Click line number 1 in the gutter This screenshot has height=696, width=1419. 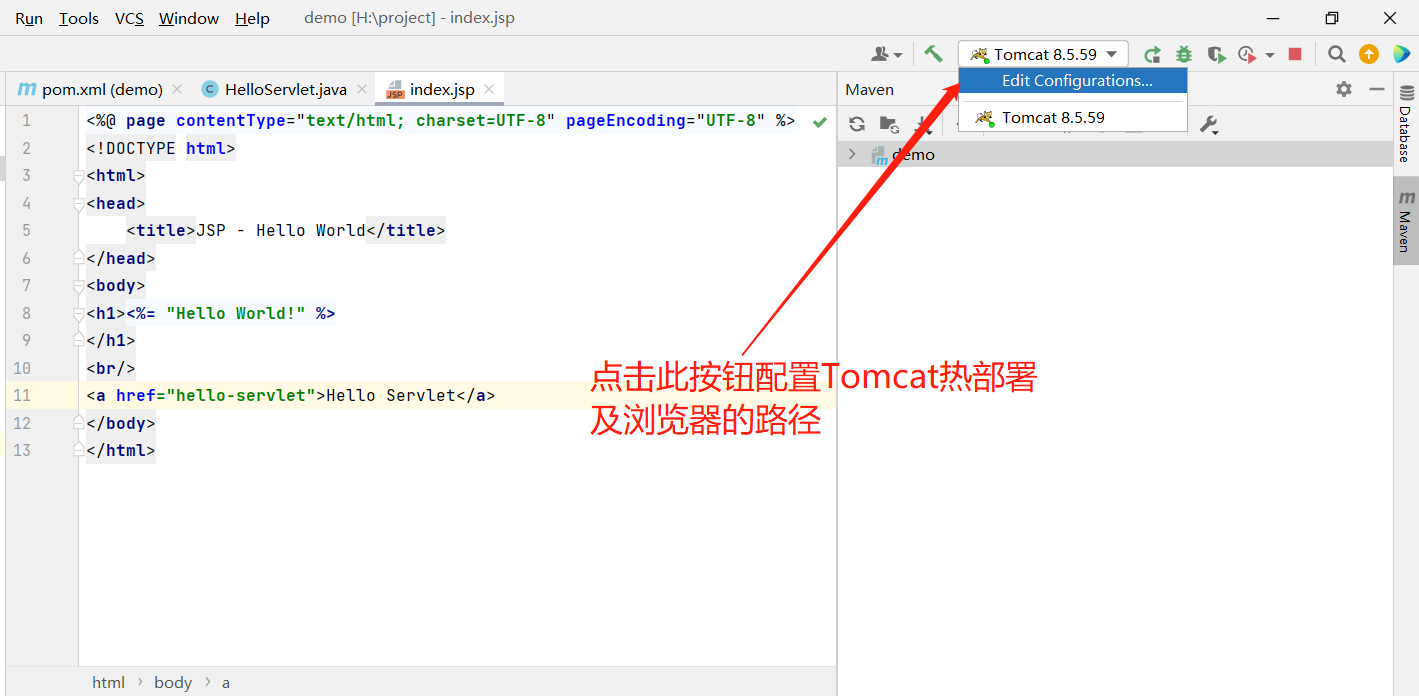pos(26,121)
